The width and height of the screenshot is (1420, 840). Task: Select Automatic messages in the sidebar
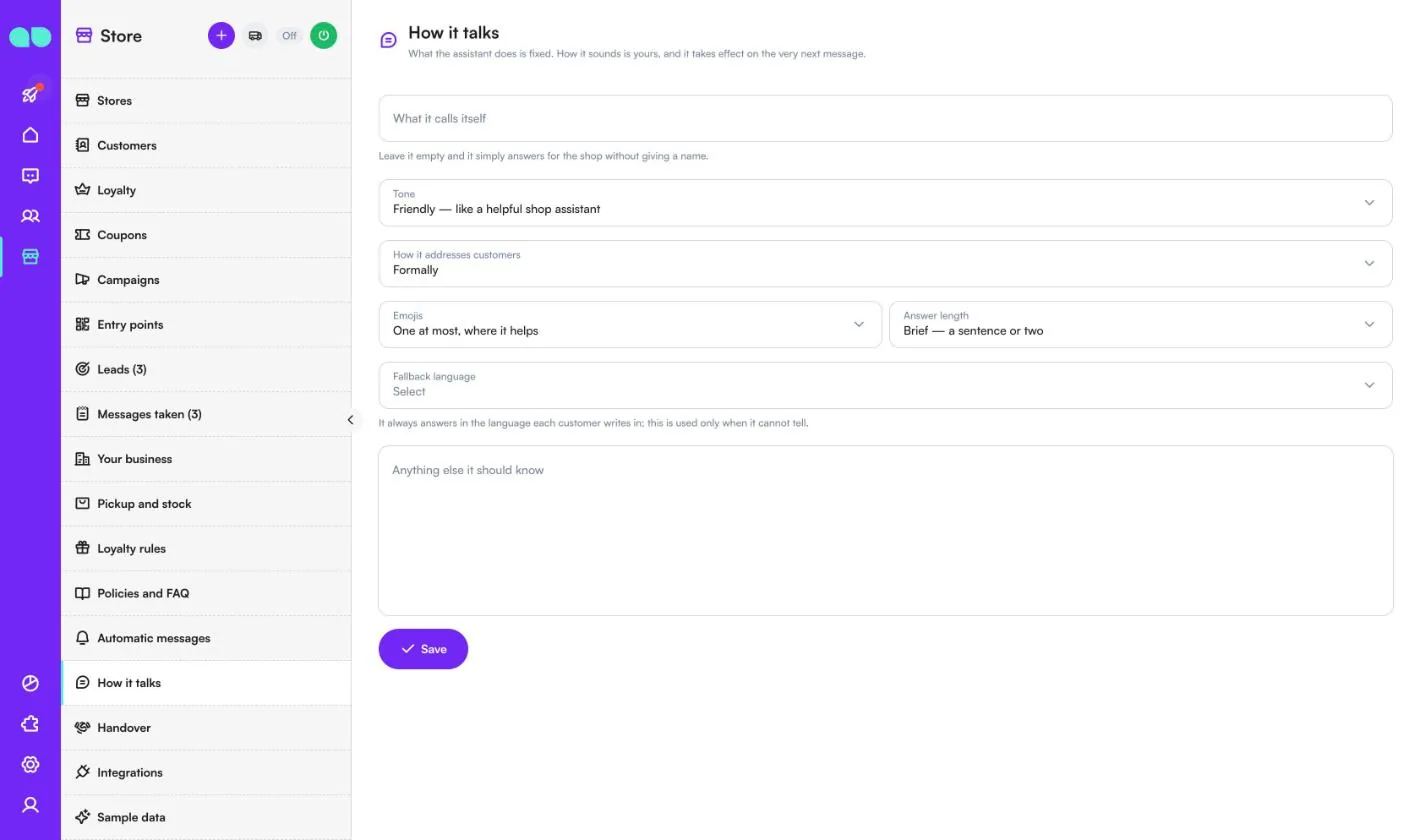pos(206,638)
